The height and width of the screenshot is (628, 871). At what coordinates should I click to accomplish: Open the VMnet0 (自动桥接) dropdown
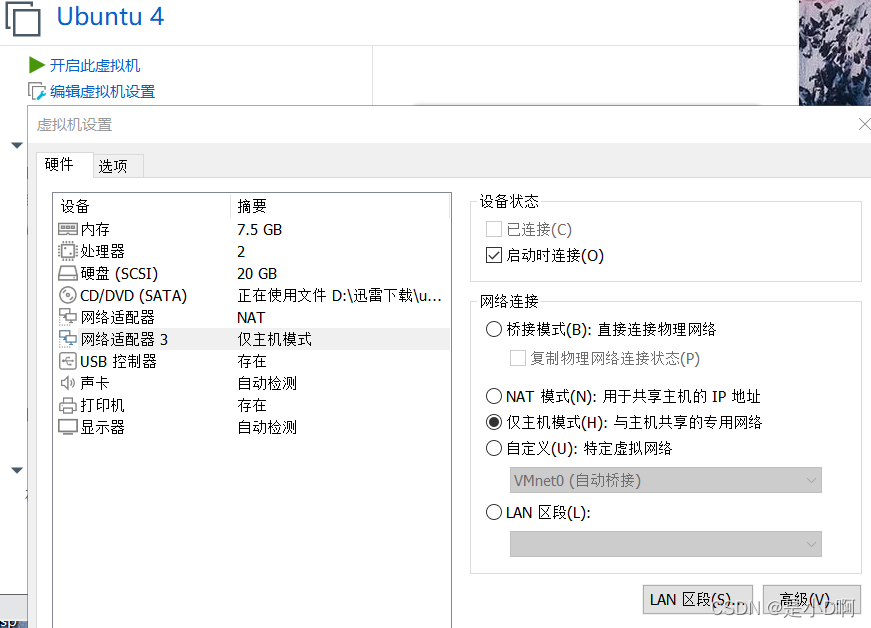click(x=665, y=480)
